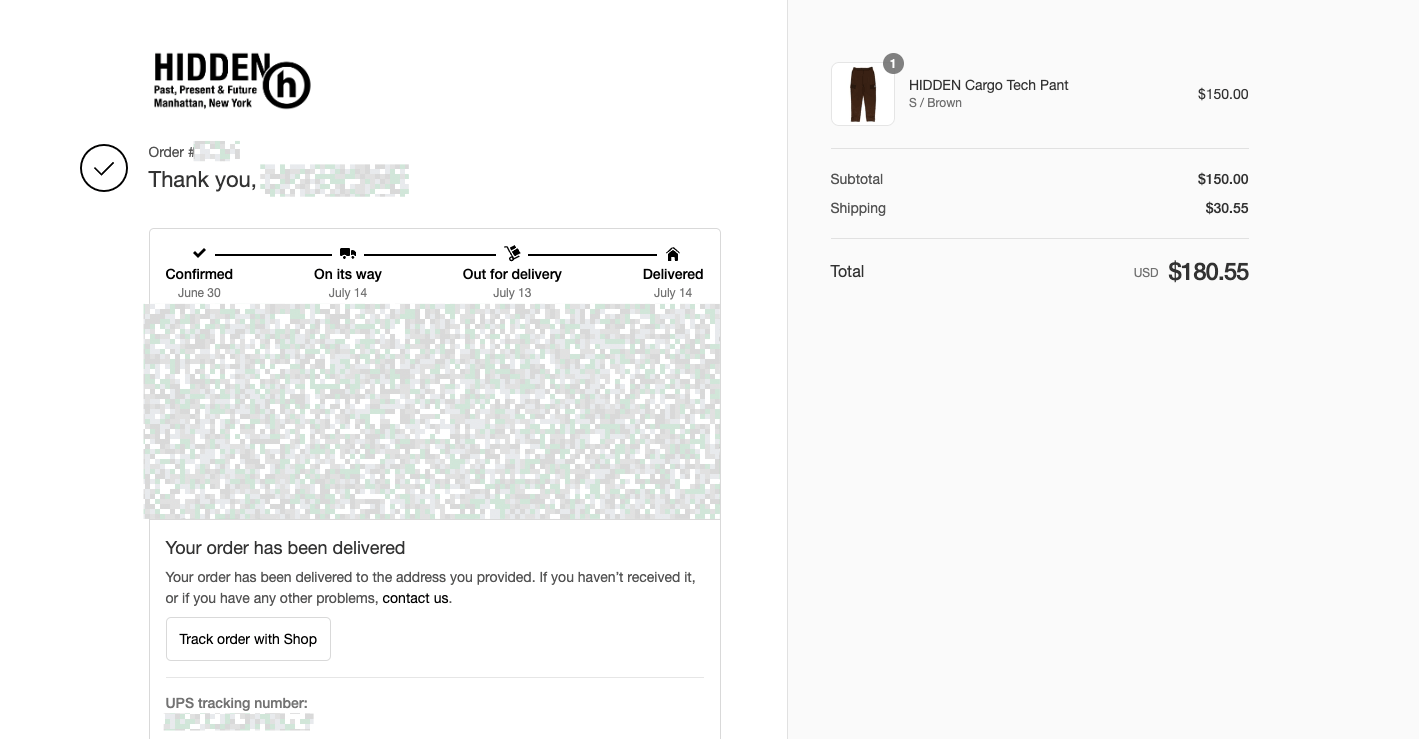The image size is (1419, 739).
Task: Click the UPS tracking number label
Action: 237,703
